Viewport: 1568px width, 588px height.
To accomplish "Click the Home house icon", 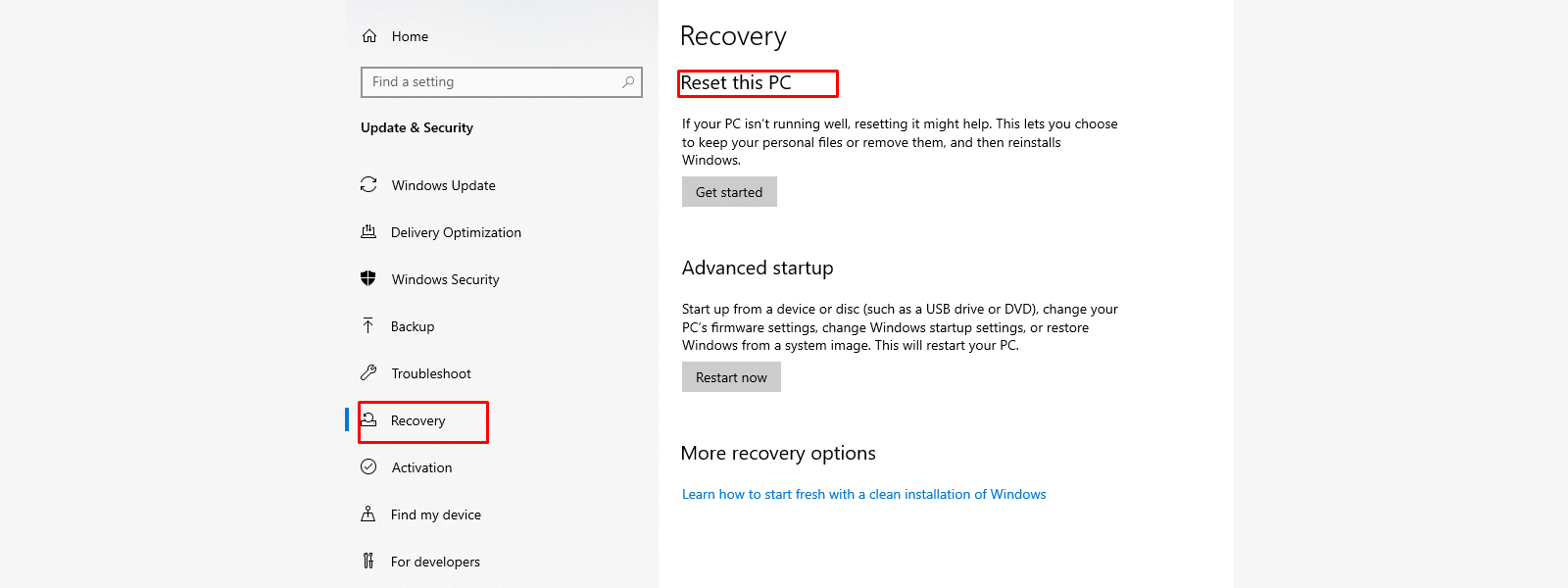I will point(369,36).
